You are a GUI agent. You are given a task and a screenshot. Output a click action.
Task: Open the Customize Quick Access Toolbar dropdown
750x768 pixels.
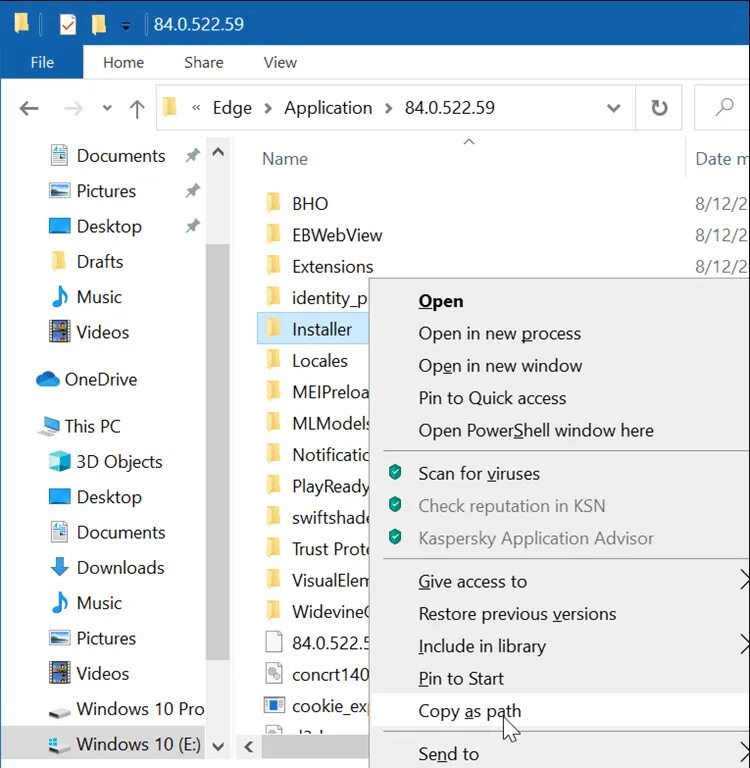126,26
